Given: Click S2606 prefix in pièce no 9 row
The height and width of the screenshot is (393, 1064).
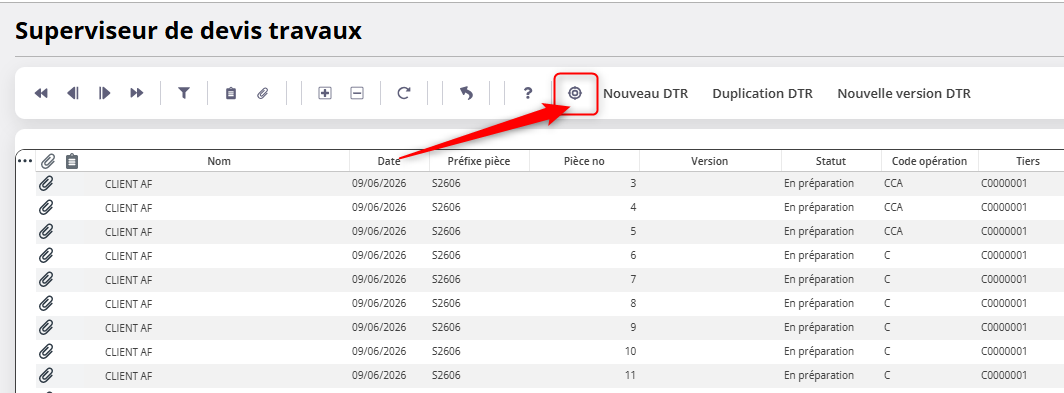Looking at the screenshot, I should (x=446, y=328).
